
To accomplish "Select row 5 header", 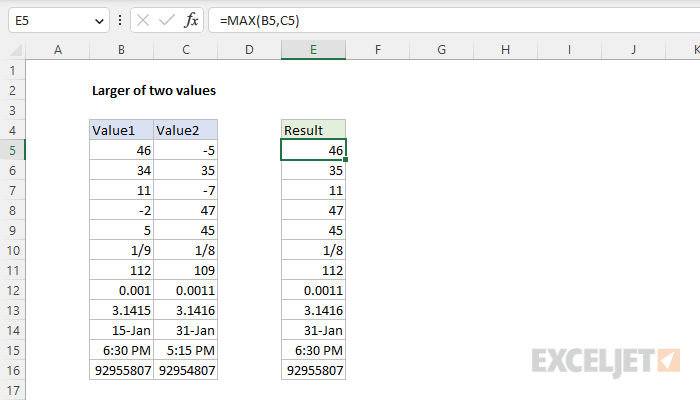I will [x=12, y=150].
